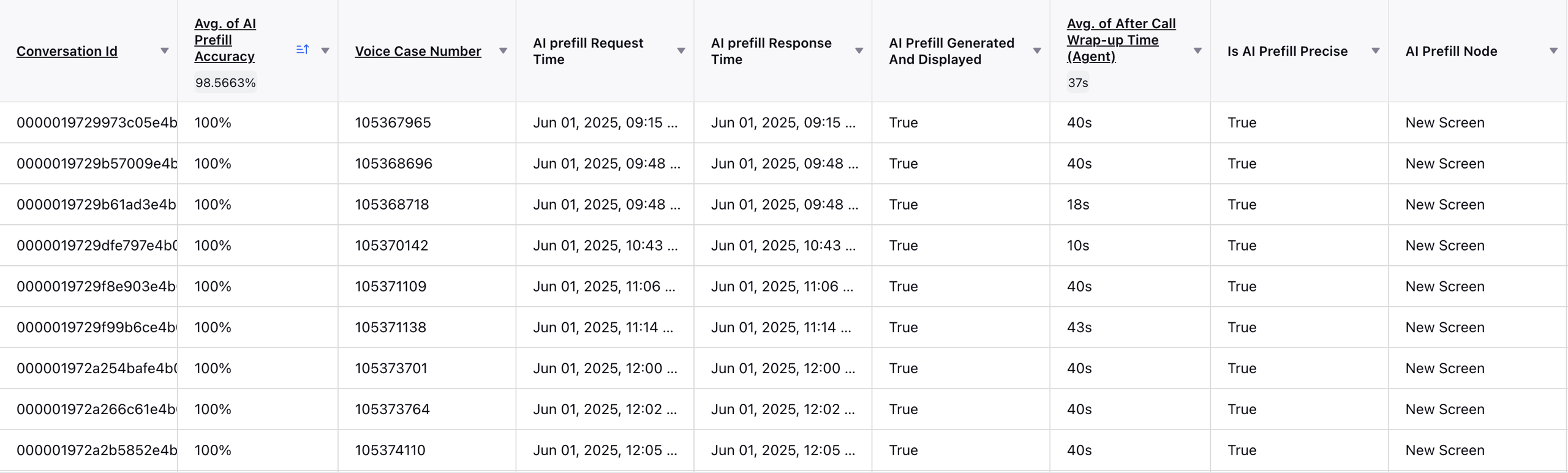Click the Avg. of After Call Wrap-up Time header
Image resolution: width=1568 pixels, height=473 pixels.
[x=1121, y=40]
